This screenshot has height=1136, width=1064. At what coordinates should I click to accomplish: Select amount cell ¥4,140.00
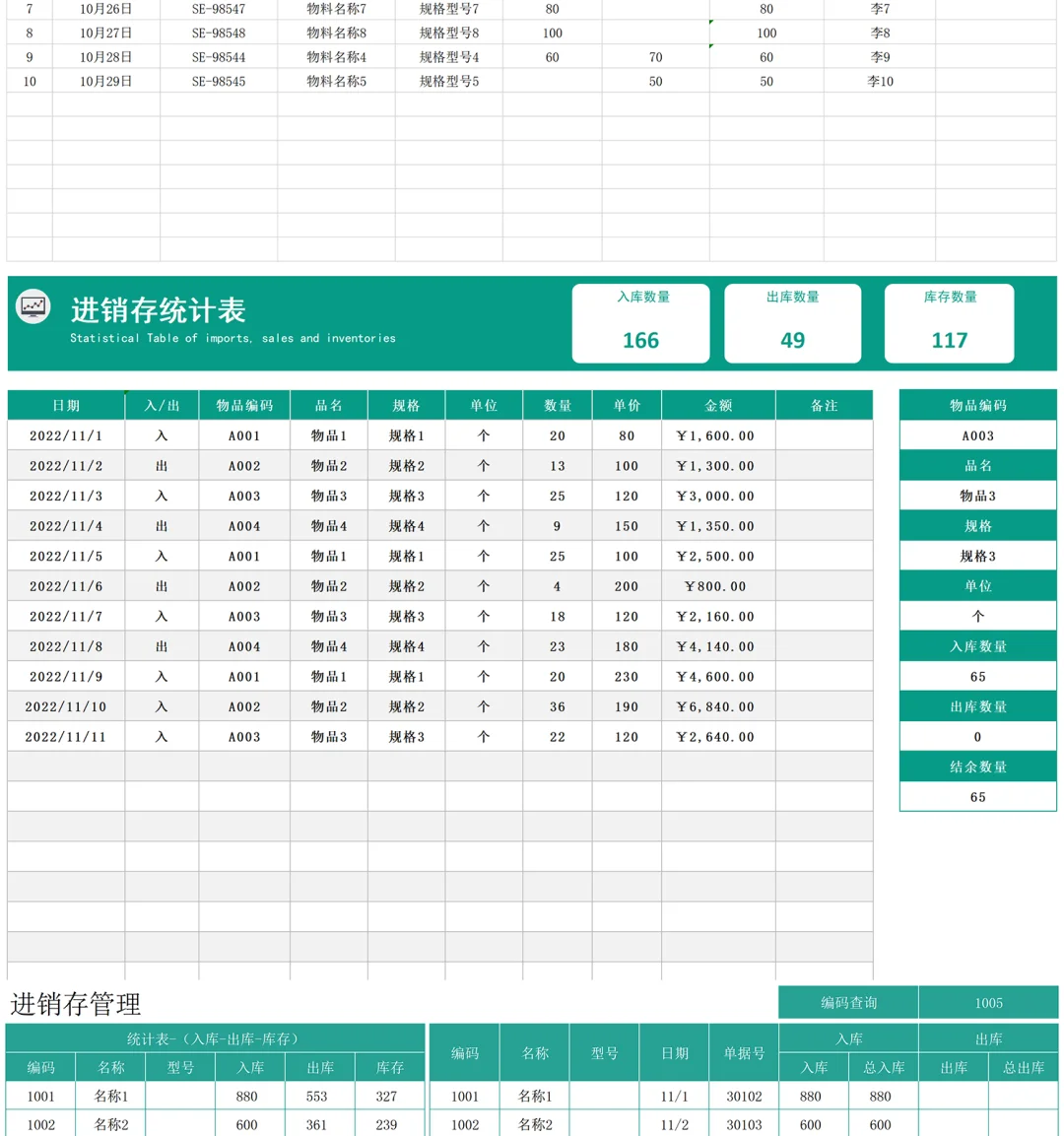tap(718, 646)
